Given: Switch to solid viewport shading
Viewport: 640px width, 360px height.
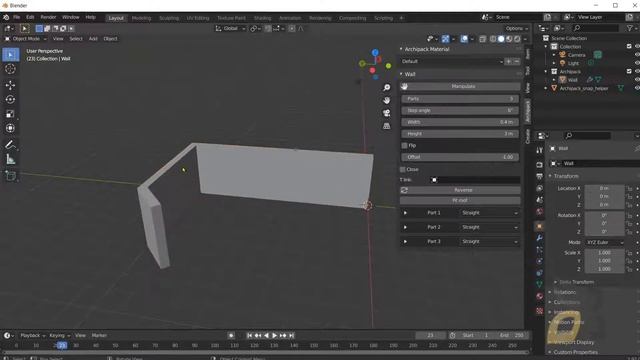Looking at the screenshot, I should (x=501, y=39).
